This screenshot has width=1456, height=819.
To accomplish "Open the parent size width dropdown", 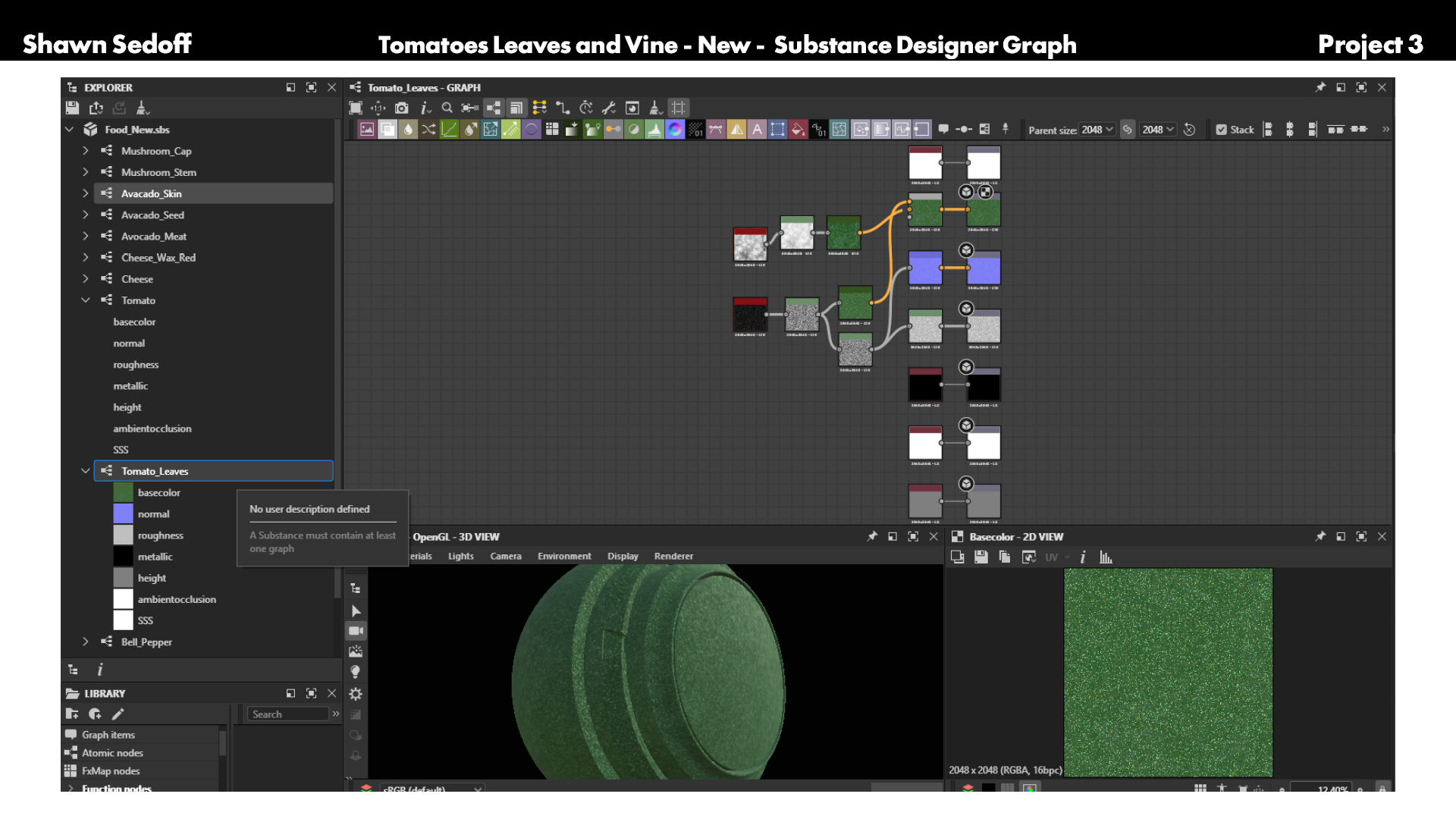I will click(1098, 130).
